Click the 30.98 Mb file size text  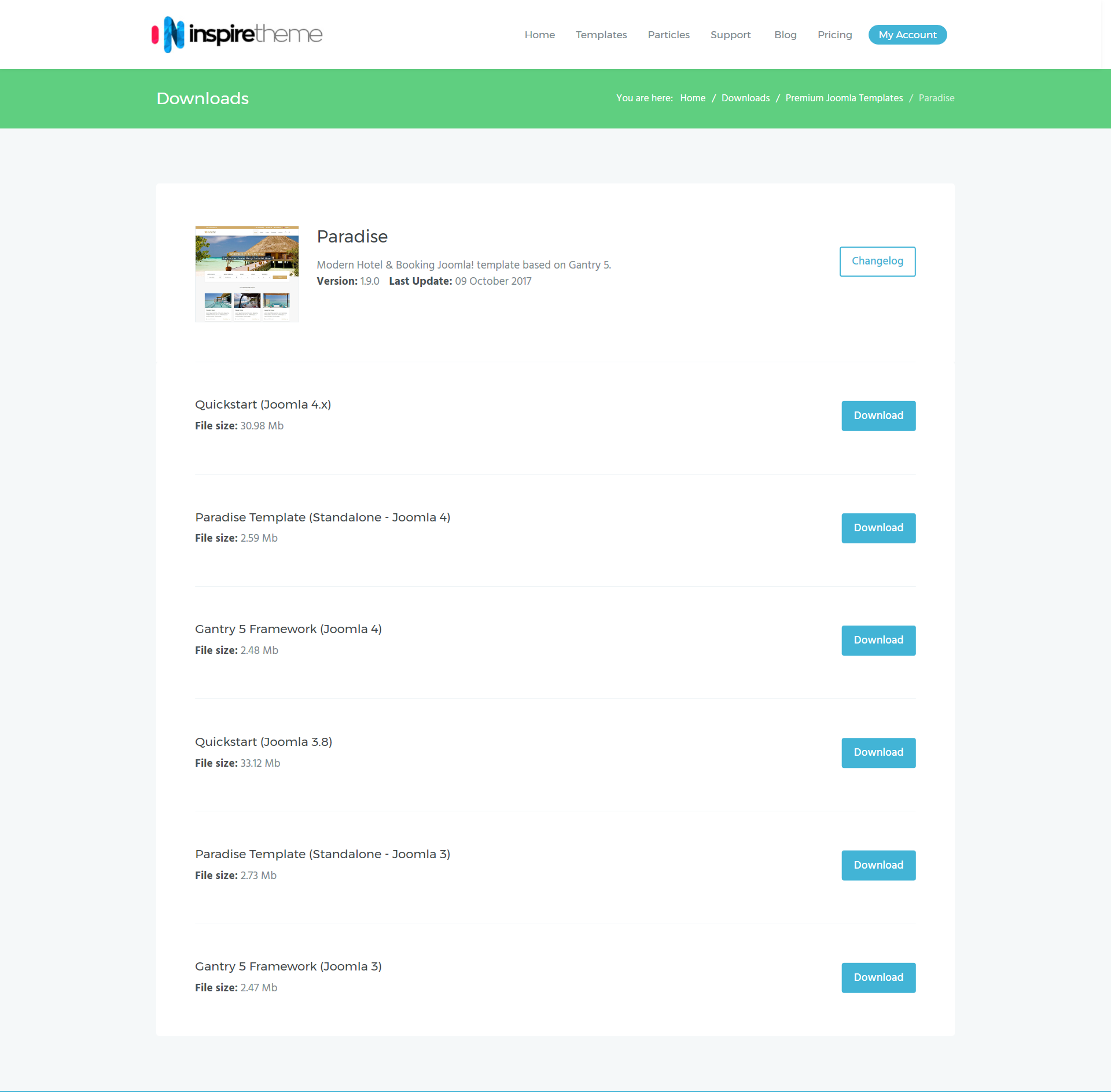[262, 426]
